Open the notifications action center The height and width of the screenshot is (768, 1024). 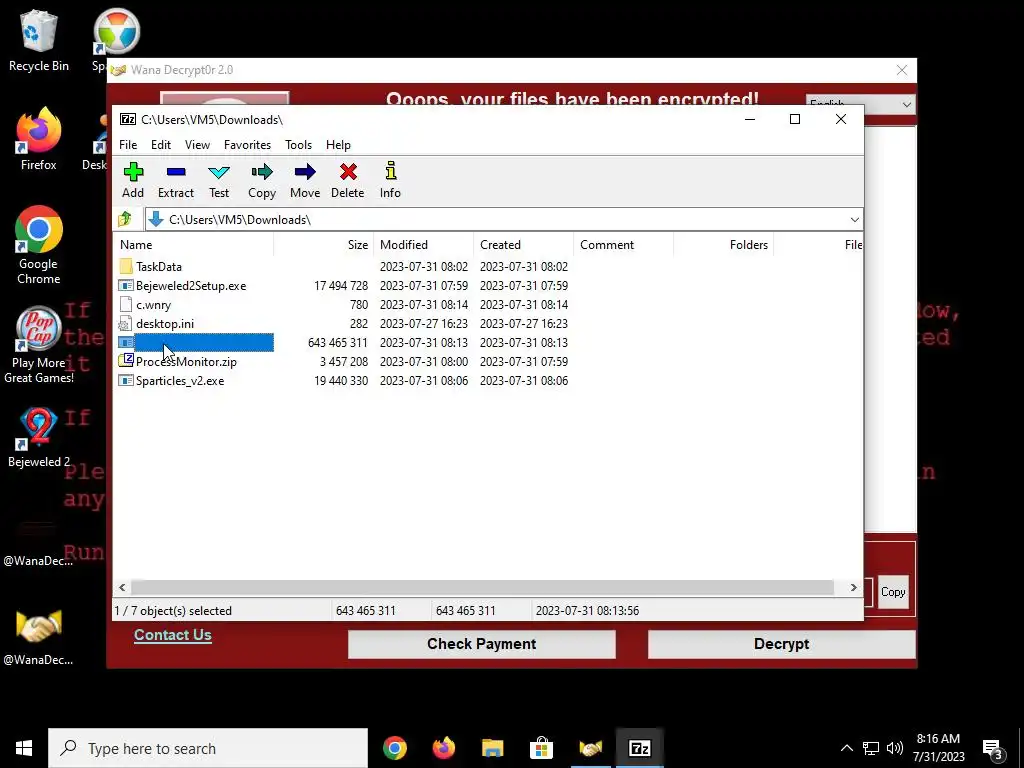click(993, 750)
